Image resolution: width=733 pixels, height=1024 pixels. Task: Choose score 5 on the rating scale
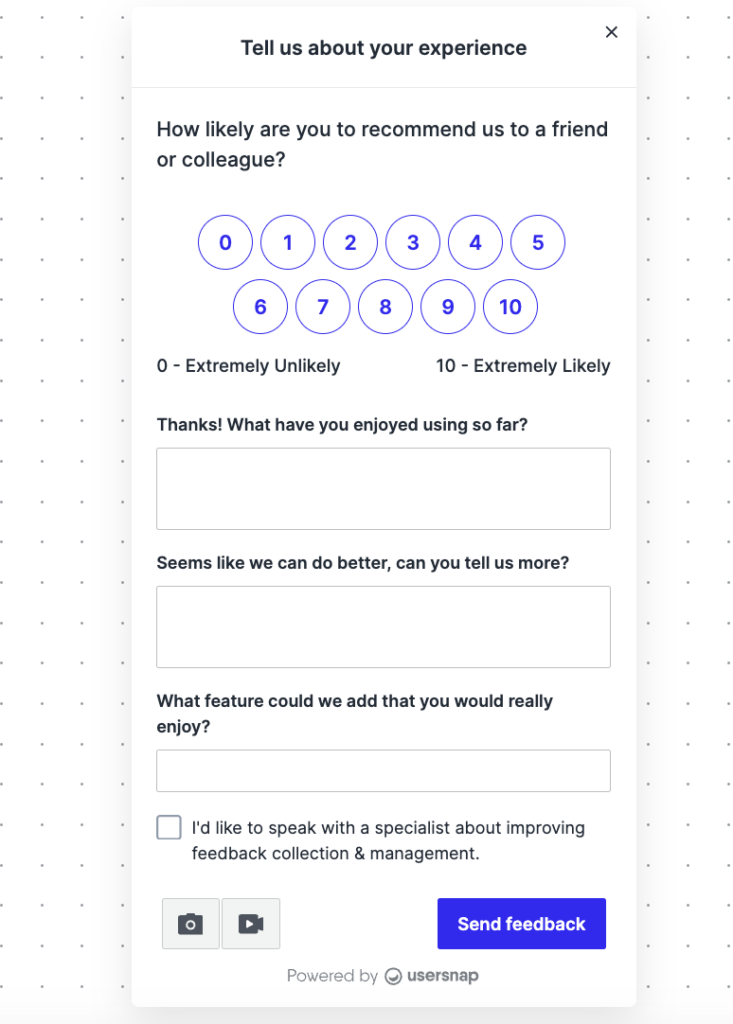click(538, 242)
